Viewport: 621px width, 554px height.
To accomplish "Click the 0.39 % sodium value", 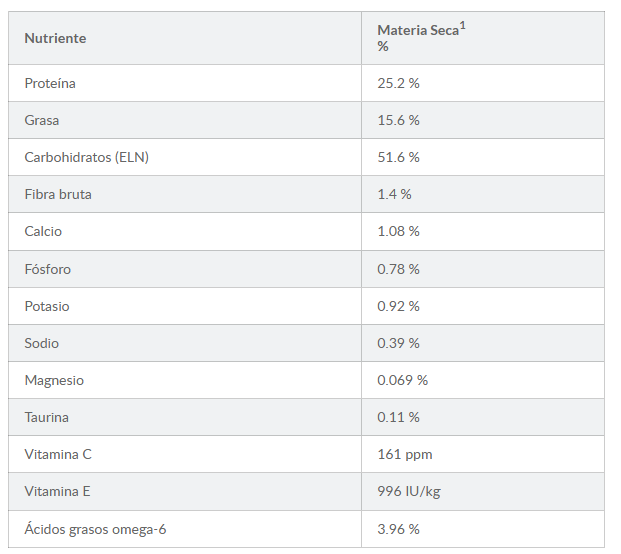I will pyautogui.click(x=398, y=343).
